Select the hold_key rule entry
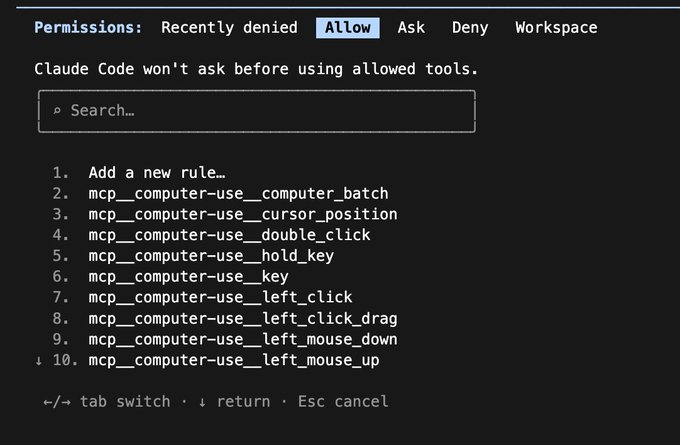 pyautogui.click(x=211, y=256)
